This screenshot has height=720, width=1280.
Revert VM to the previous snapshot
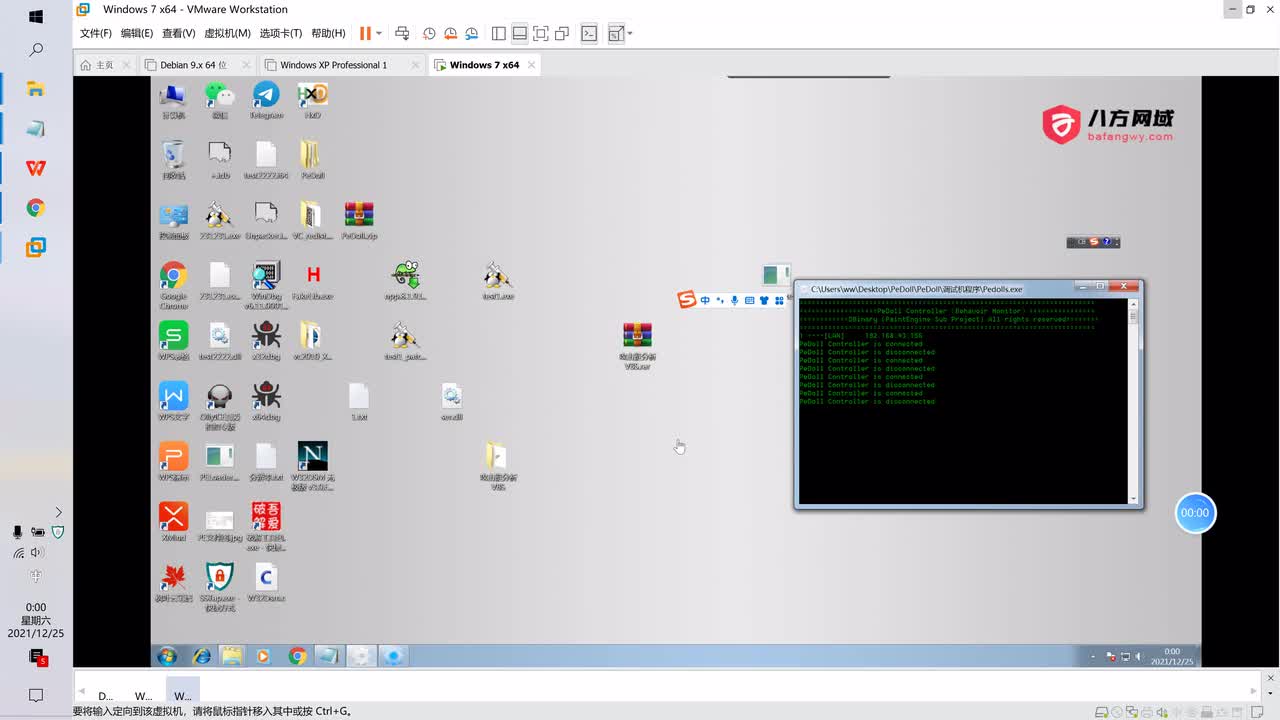point(450,33)
